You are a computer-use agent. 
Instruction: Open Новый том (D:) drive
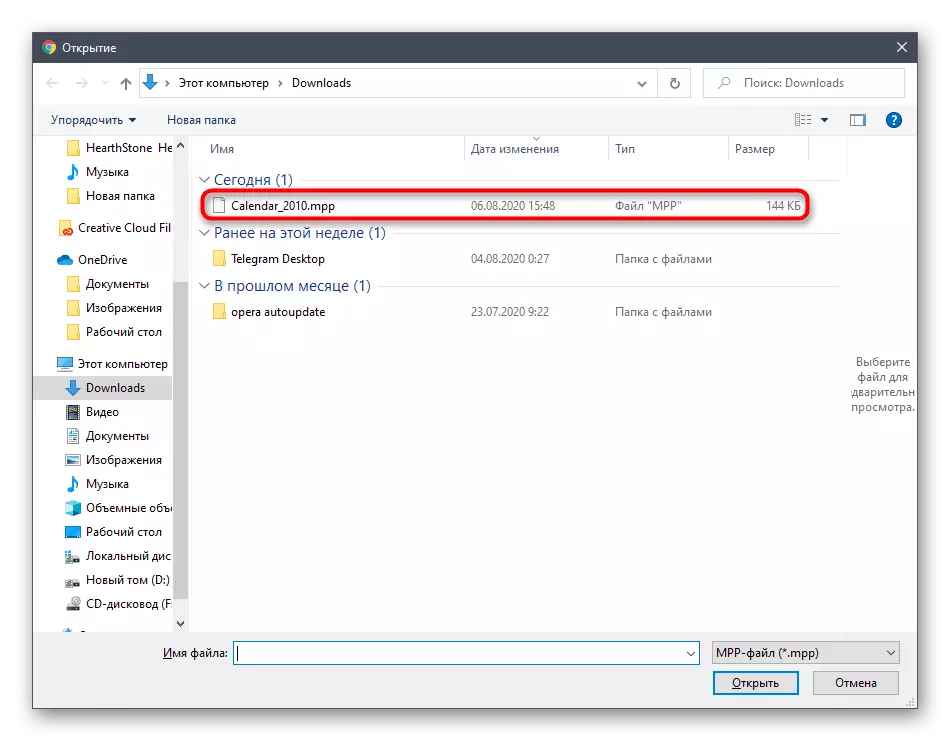118,580
